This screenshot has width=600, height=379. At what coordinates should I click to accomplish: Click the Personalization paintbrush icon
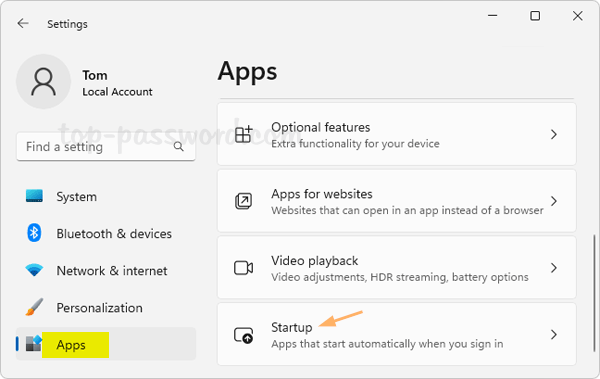point(34,307)
